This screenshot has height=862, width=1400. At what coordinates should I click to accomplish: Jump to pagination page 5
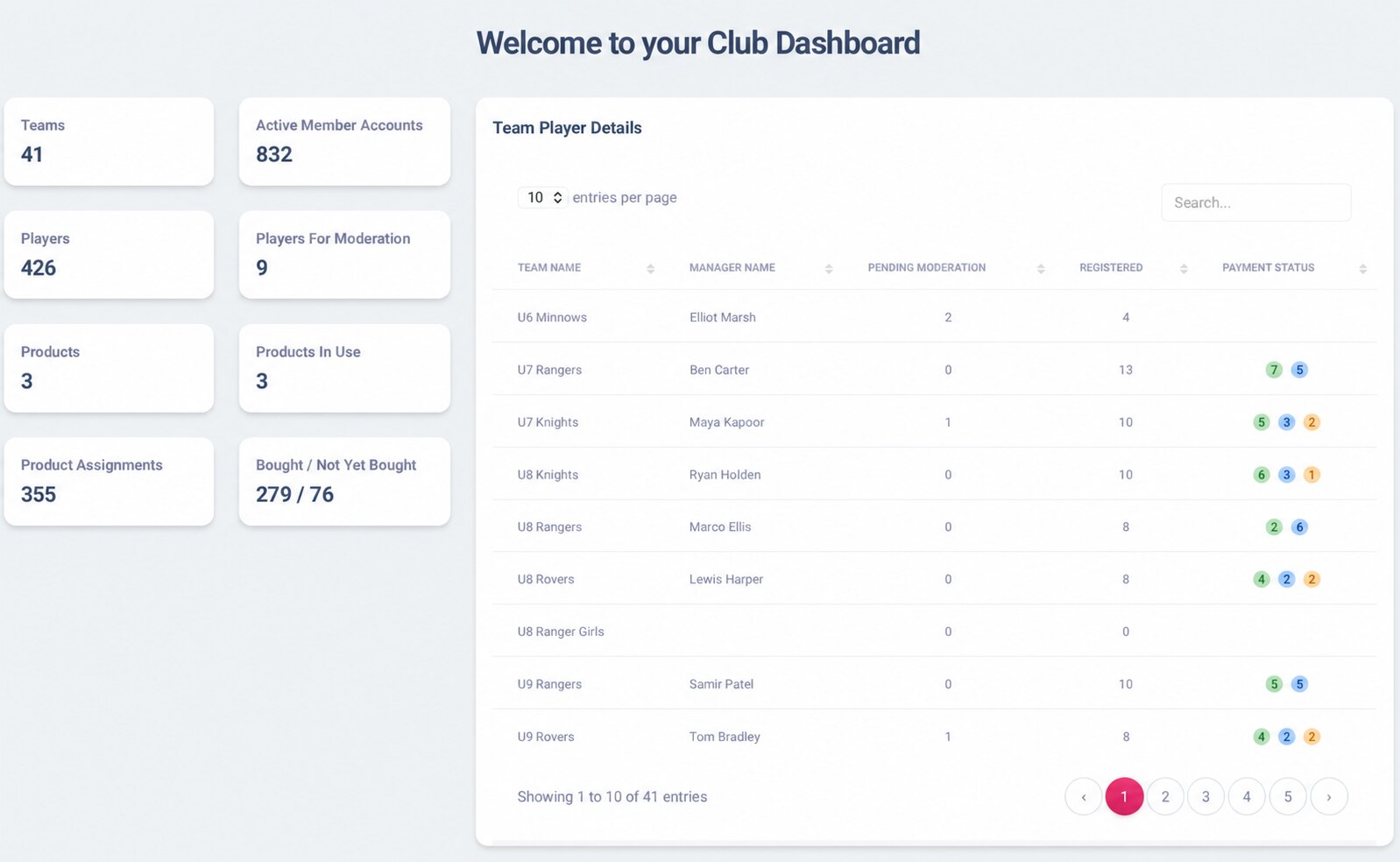1288,796
